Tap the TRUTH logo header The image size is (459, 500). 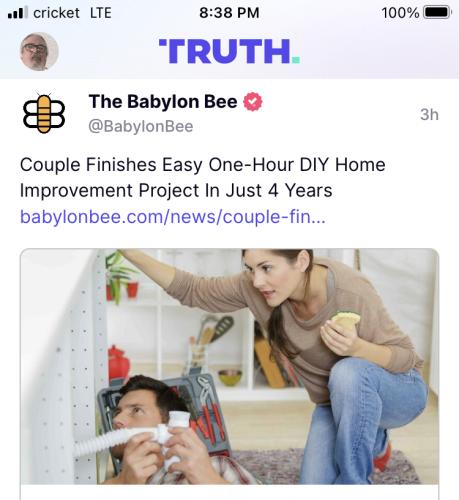pyautogui.click(x=229, y=51)
